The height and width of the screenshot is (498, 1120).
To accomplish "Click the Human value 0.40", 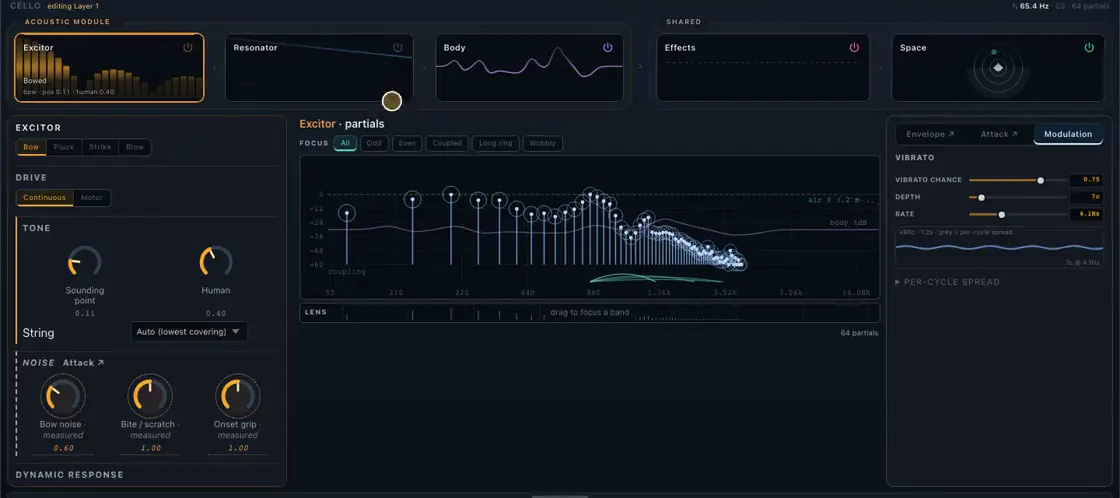I will (216, 314).
